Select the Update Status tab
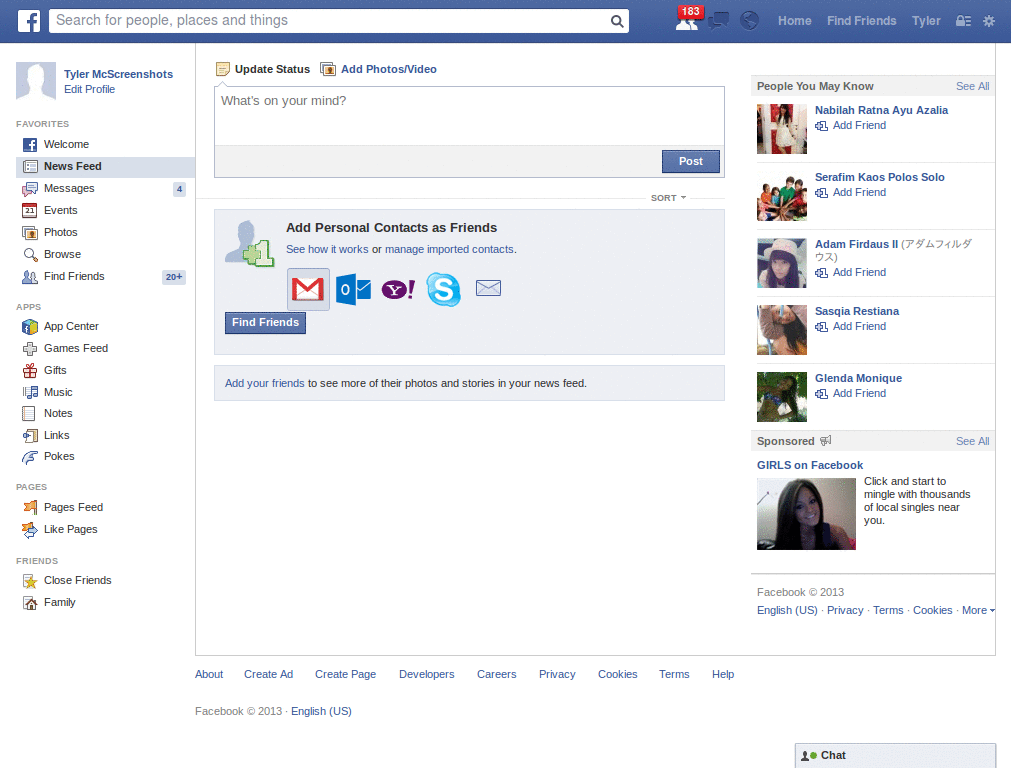The height and width of the screenshot is (768, 1024). click(263, 69)
